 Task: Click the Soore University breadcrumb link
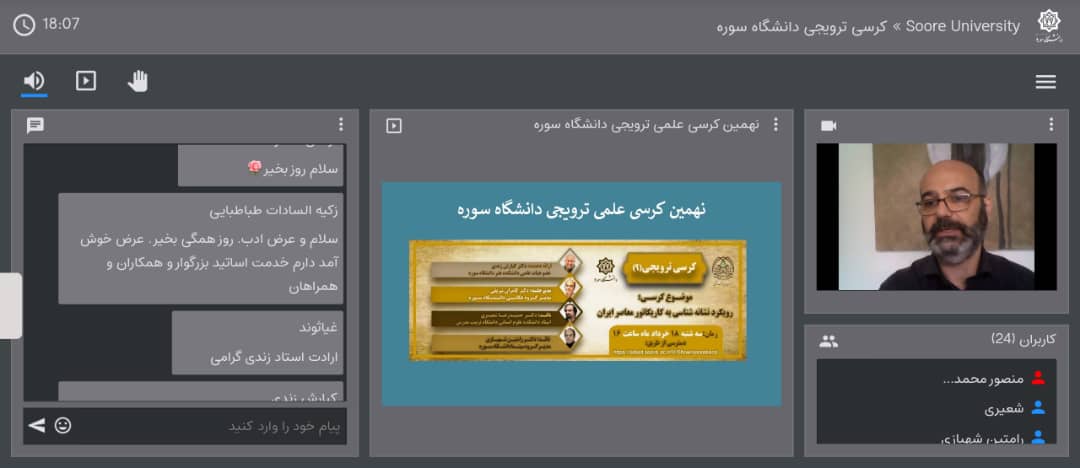pos(963,26)
